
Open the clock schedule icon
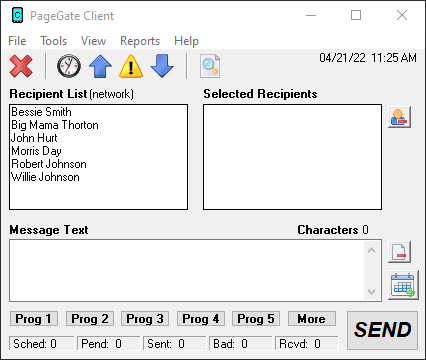69,66
